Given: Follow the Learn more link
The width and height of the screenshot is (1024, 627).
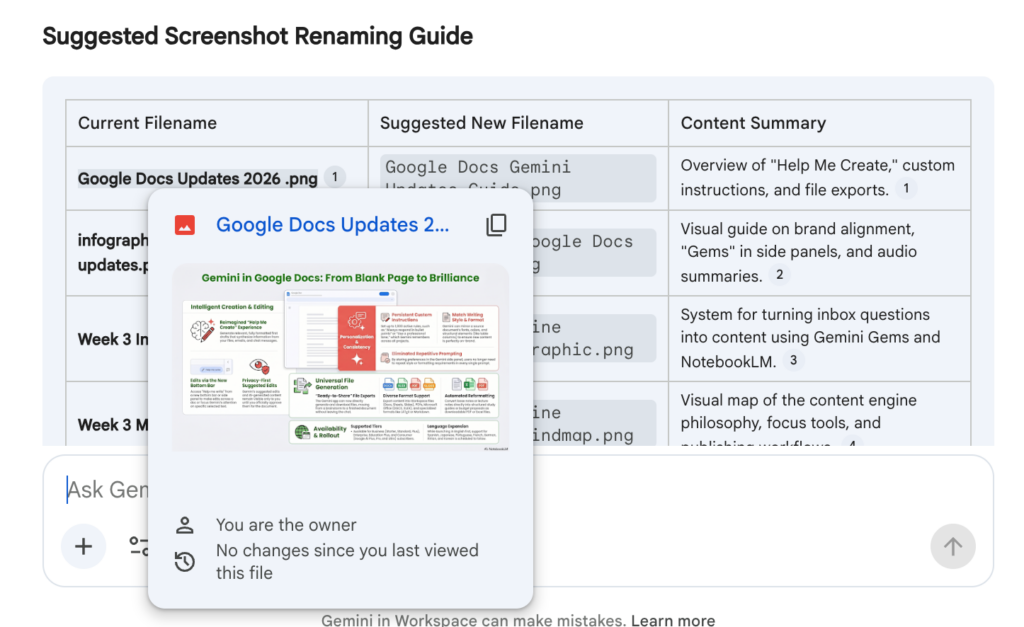Looking at the screenshot, I should 673,620.
